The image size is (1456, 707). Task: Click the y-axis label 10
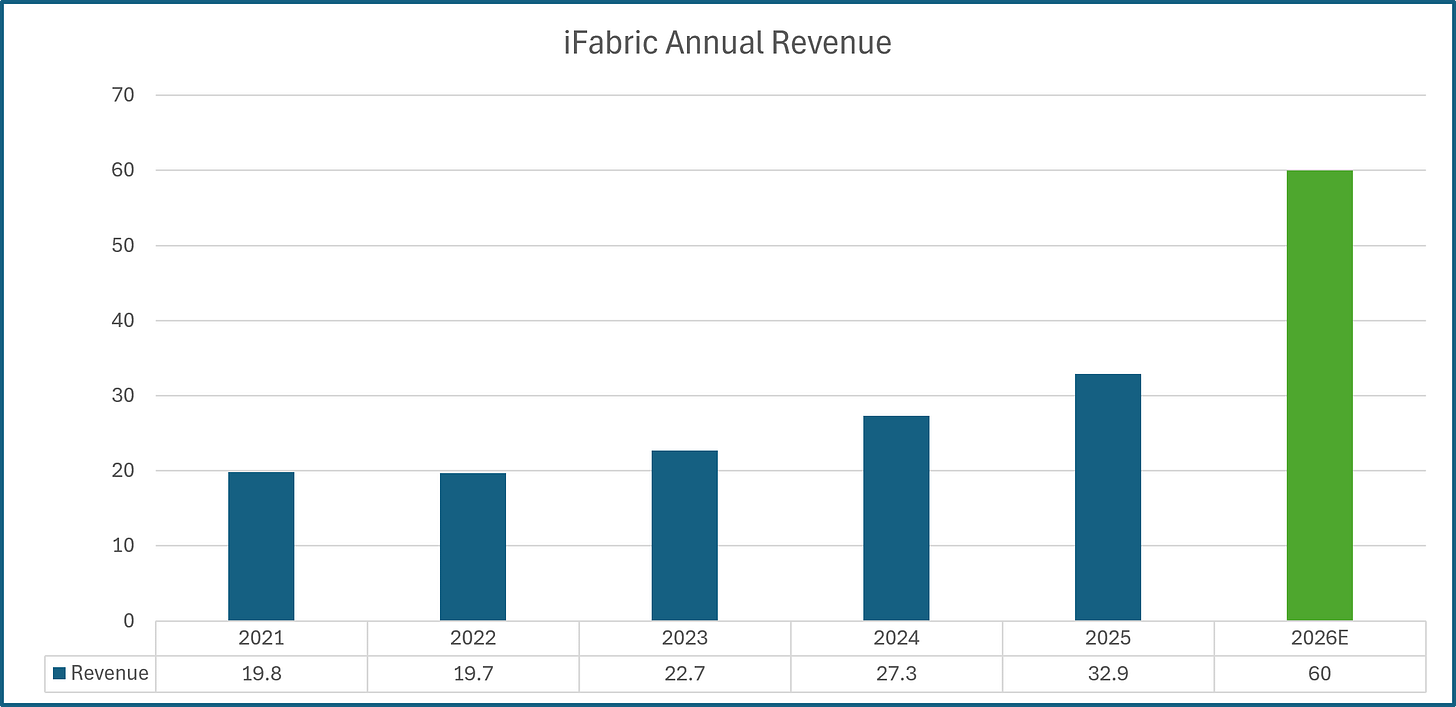click(x=125, y=546)
